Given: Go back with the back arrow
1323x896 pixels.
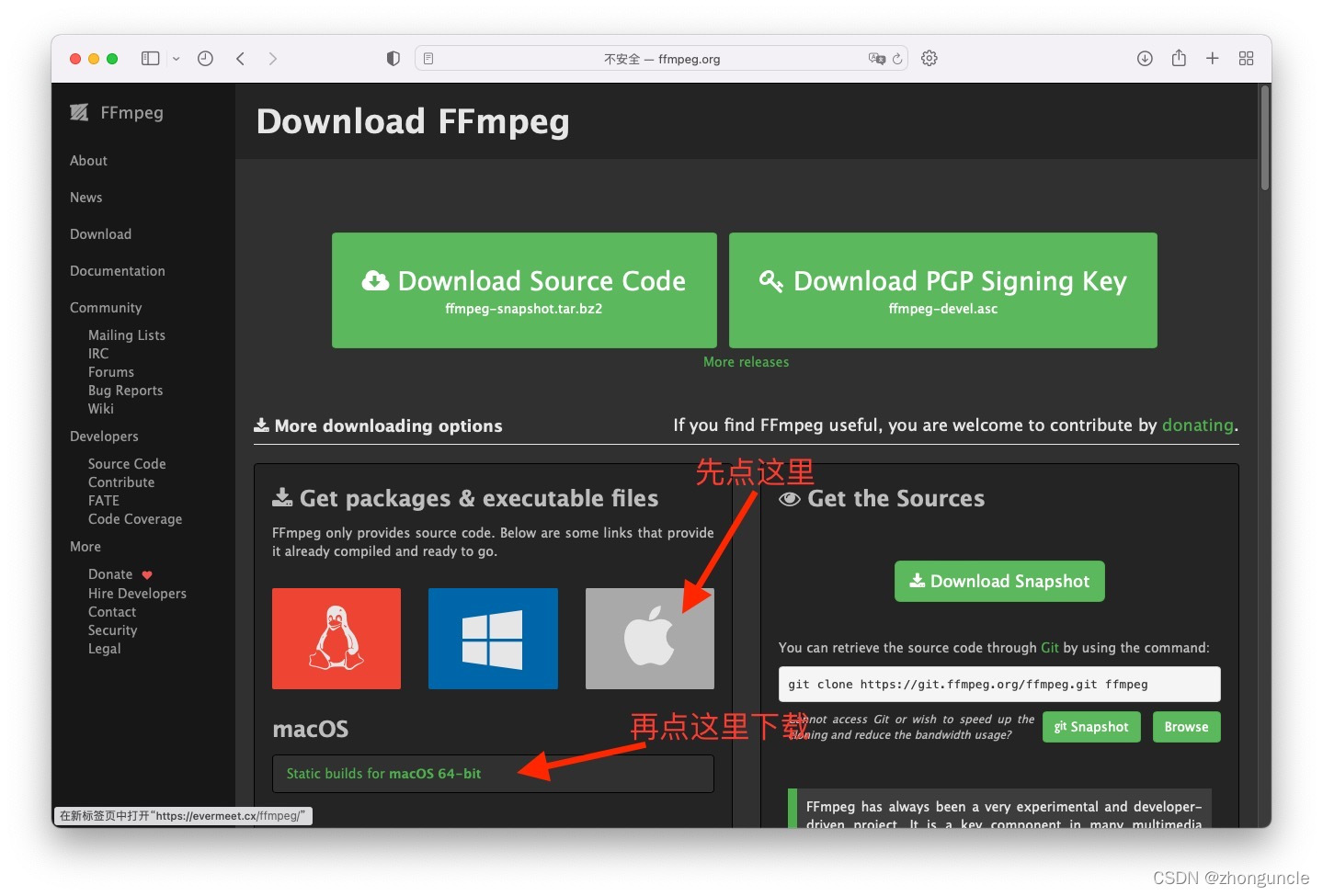Looking at the screenshot, I should (240, 59).
